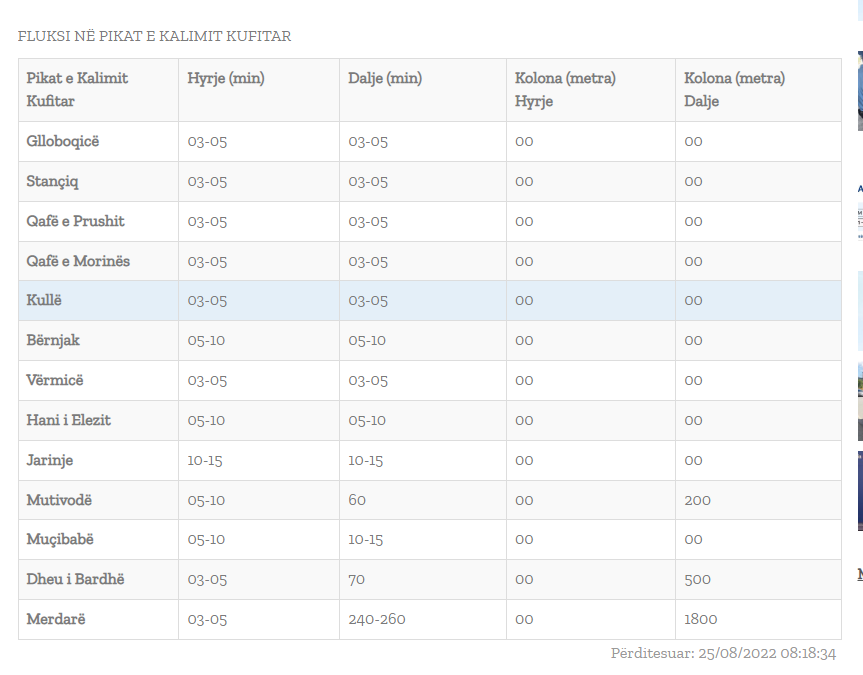Click the Përditesuar update timestamp
863x675 pixels.
(723, 653)
